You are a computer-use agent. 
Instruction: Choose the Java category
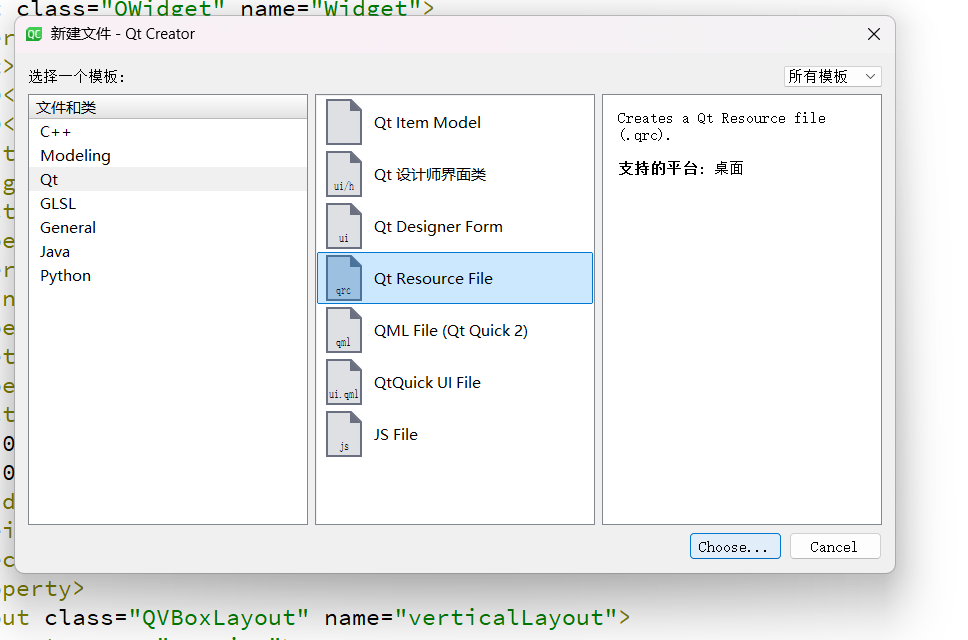[x=167, y=252]
